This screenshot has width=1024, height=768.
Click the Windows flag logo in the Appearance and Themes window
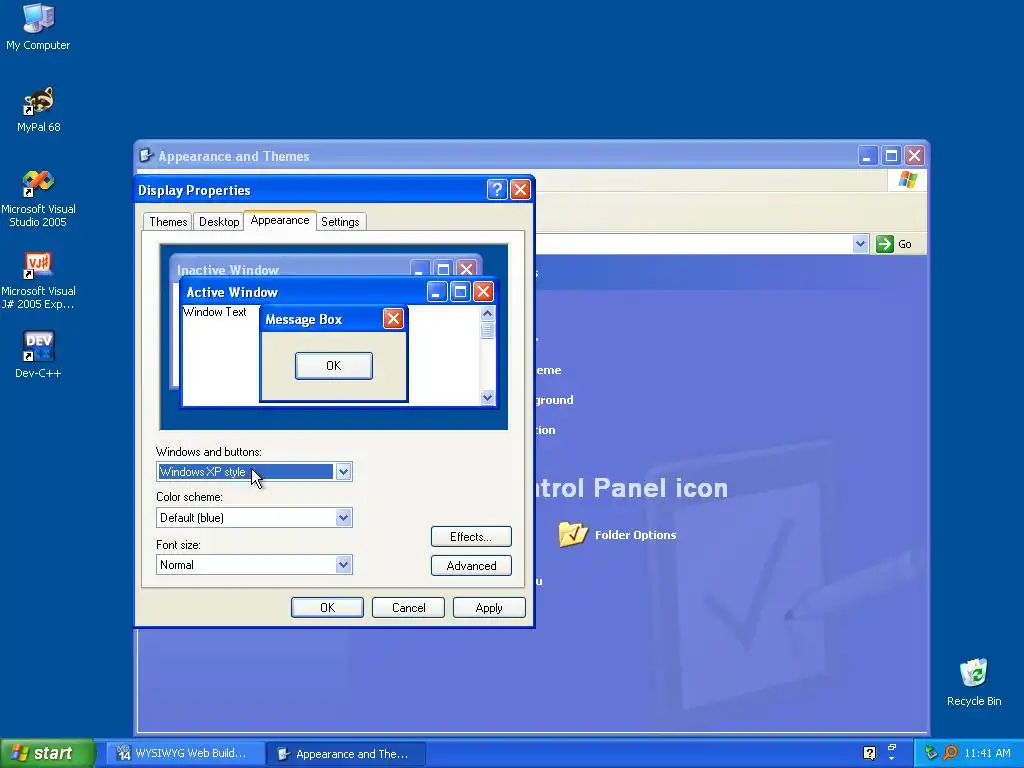point(907,180)
